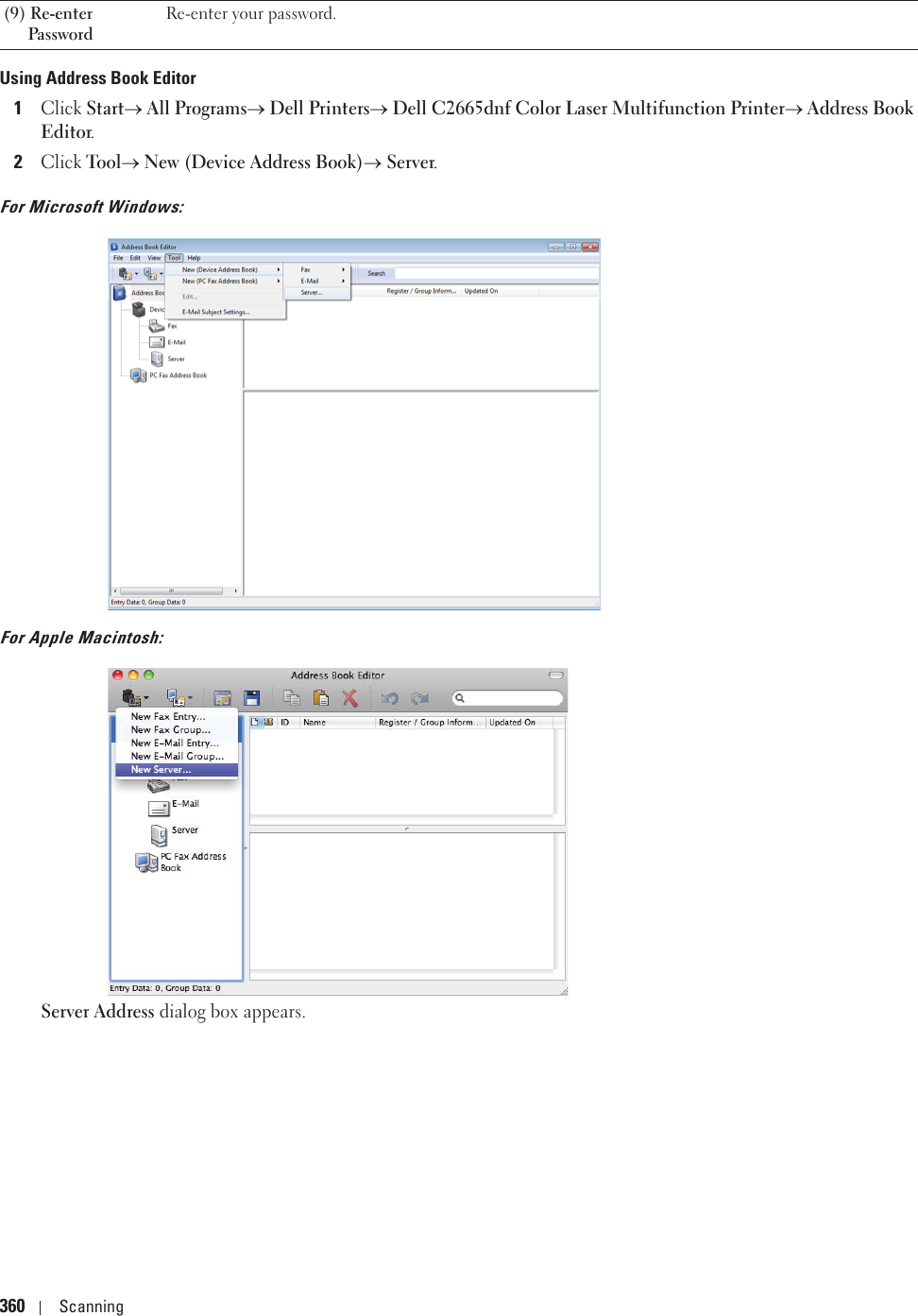This screenshot has height=1316, width=918.
Task: Choose New (PC Fax Address Book) entry
Action: coord(225,281)
